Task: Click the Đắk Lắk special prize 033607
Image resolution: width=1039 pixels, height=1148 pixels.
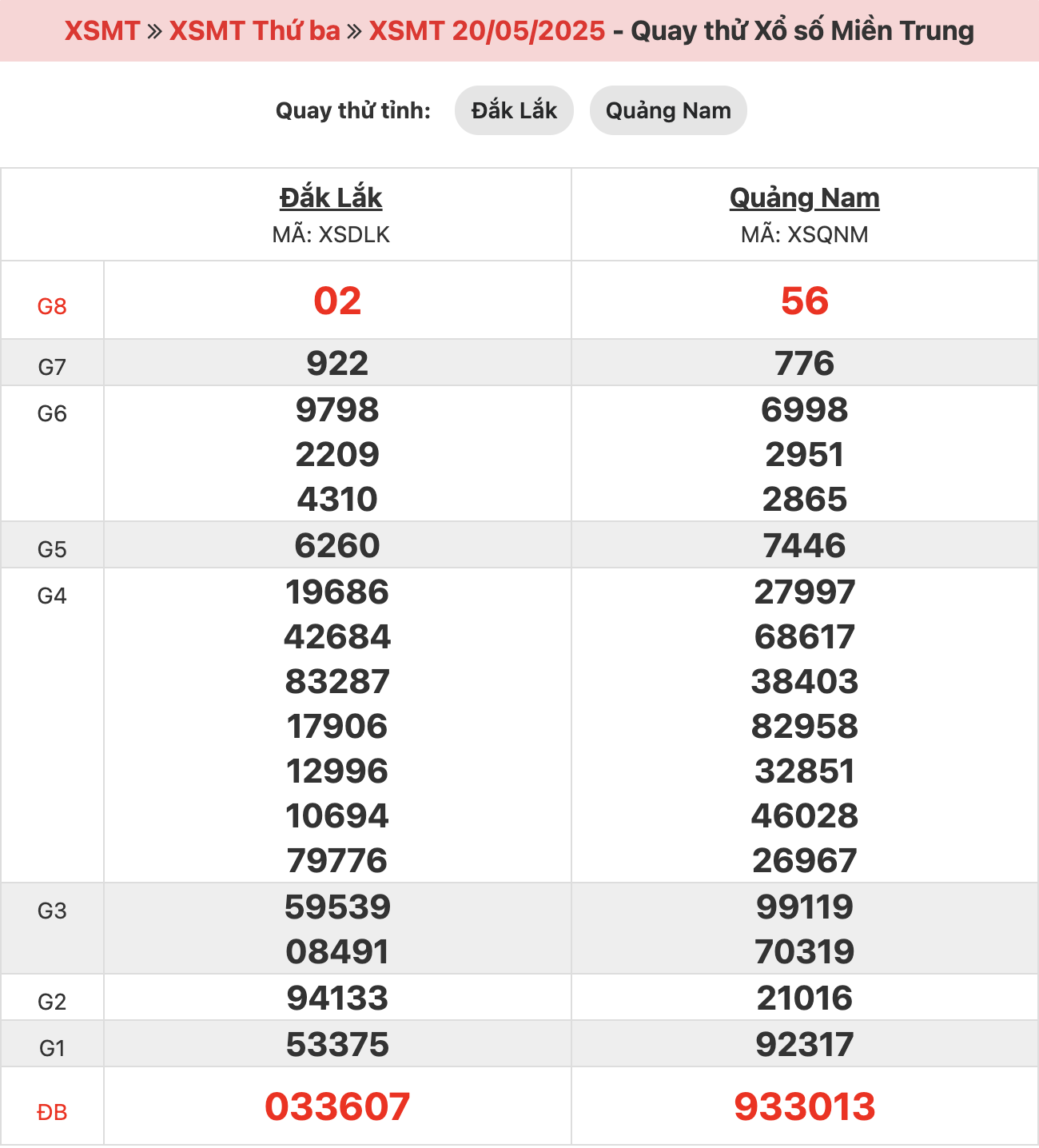Action: [337, 1107]
